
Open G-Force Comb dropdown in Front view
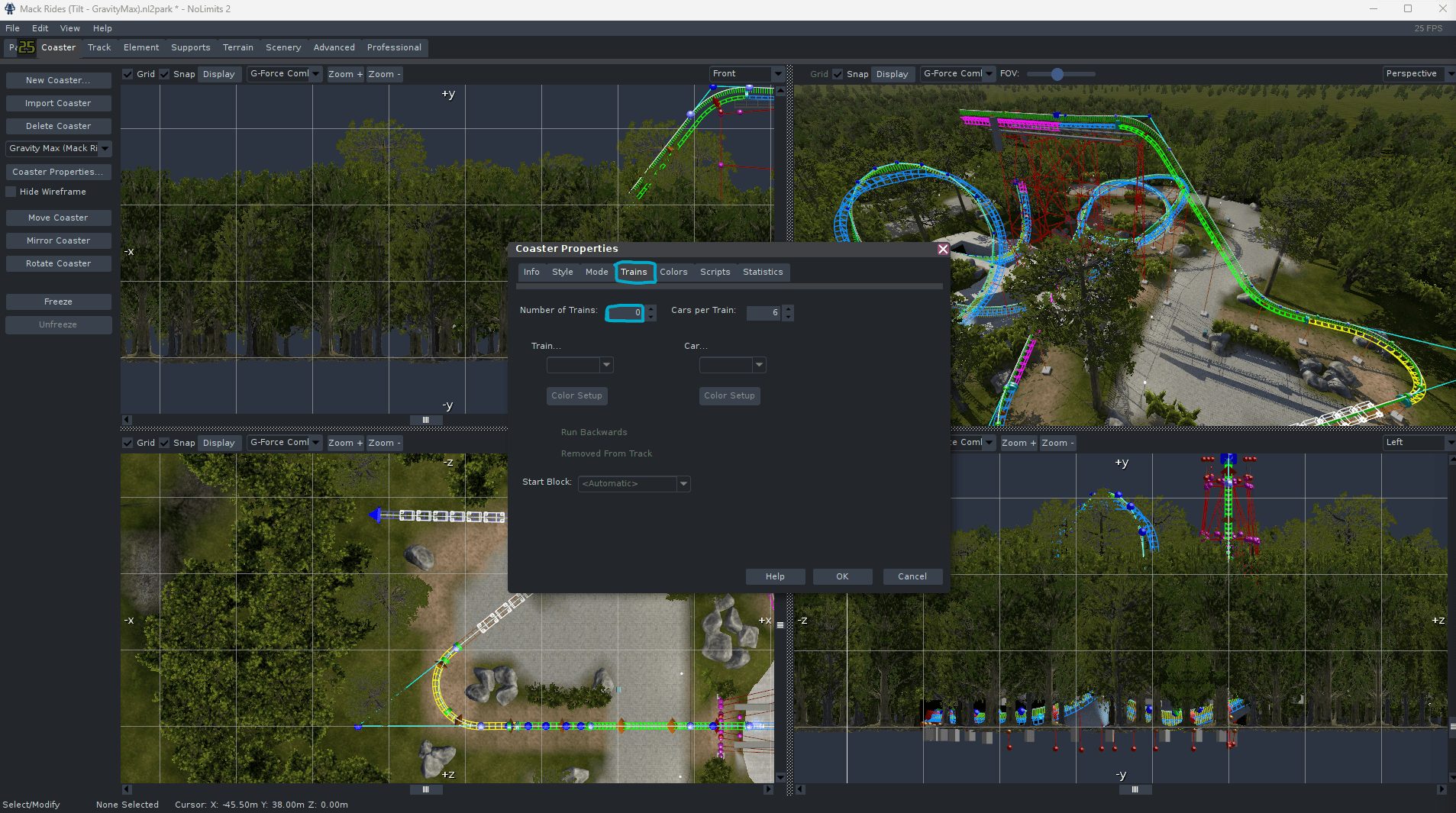click(284, 74)
